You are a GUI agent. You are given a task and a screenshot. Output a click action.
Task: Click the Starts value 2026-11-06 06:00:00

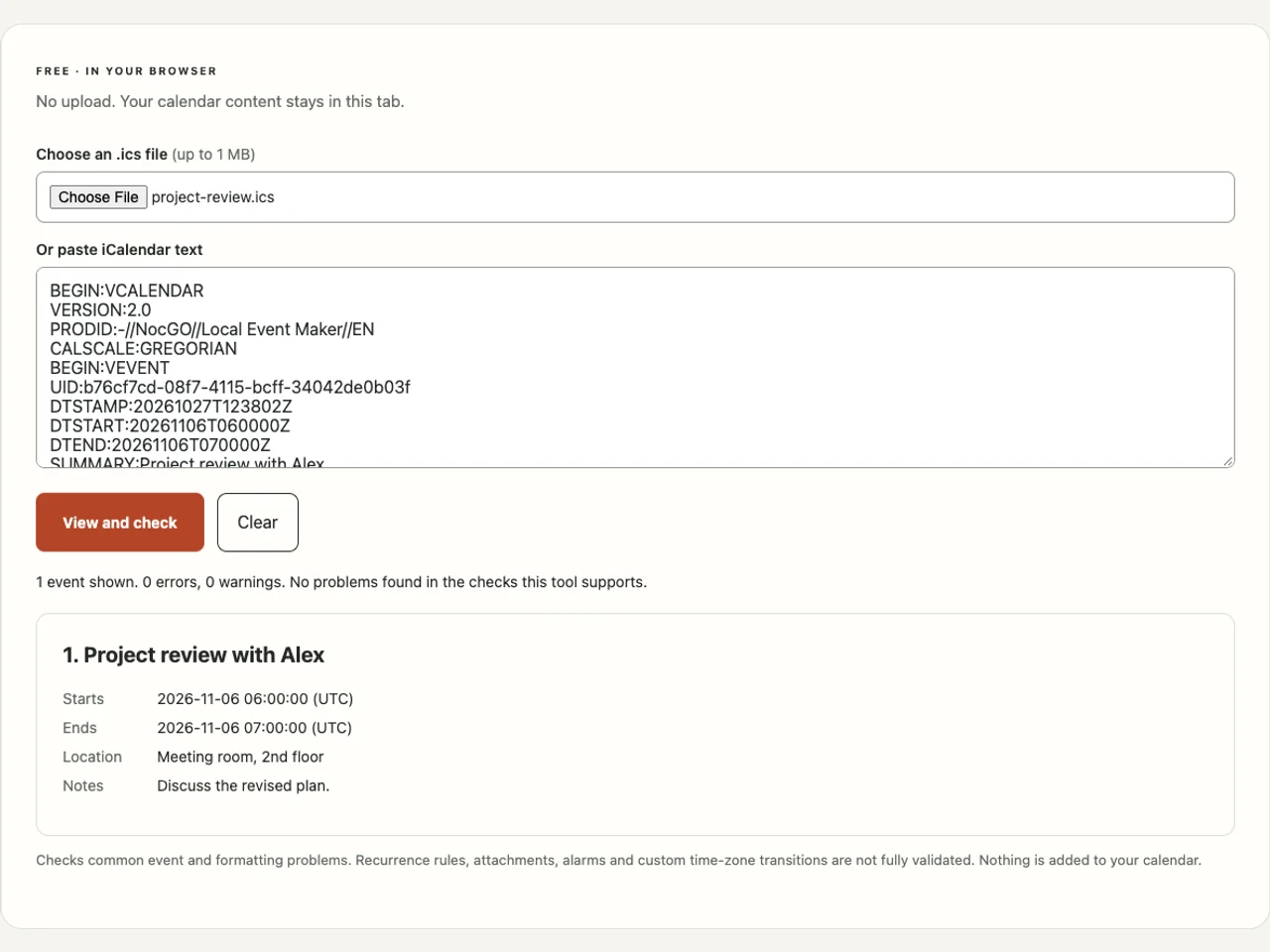[x=255, y=699]
